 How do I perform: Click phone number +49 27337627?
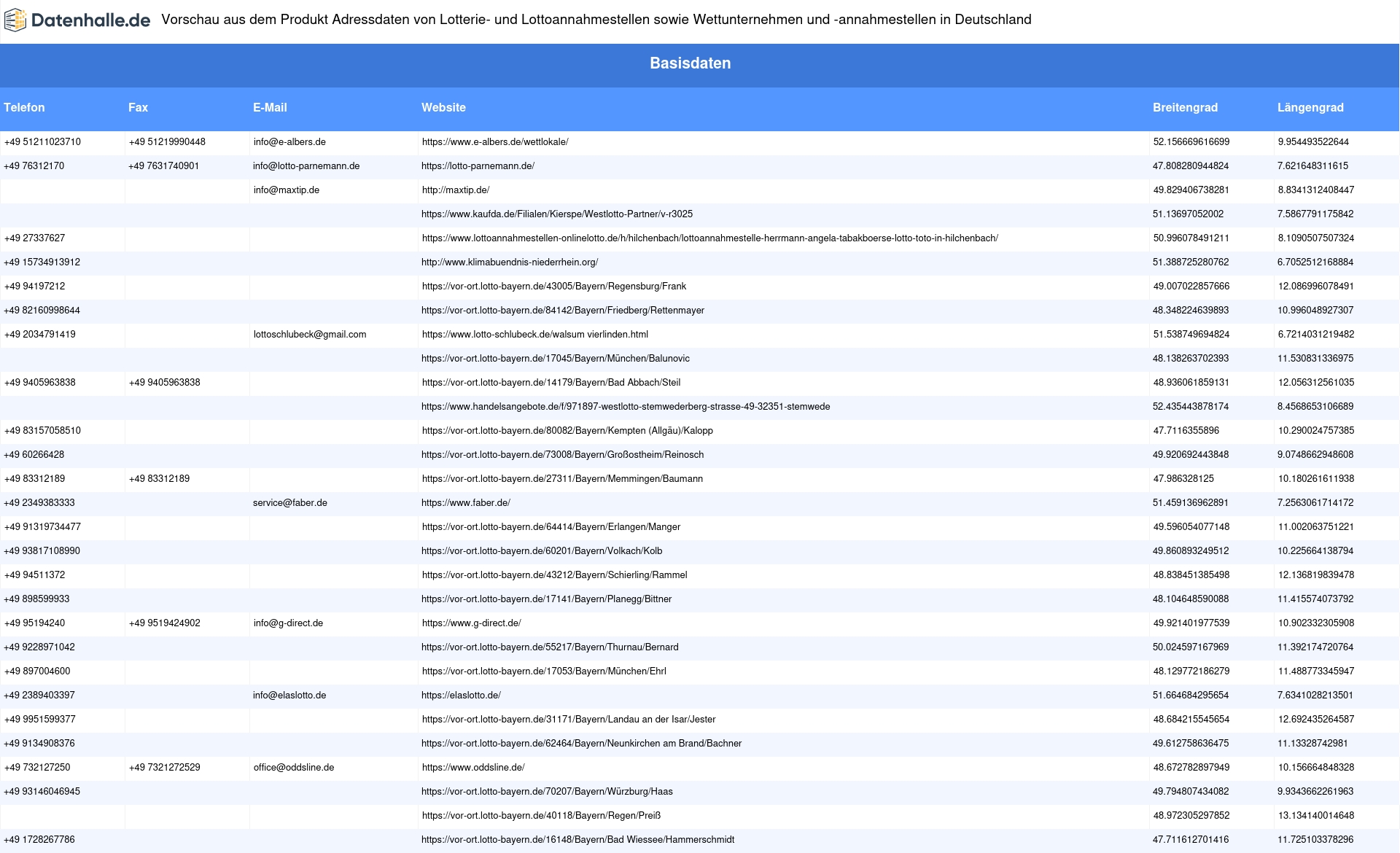(34, 238)
